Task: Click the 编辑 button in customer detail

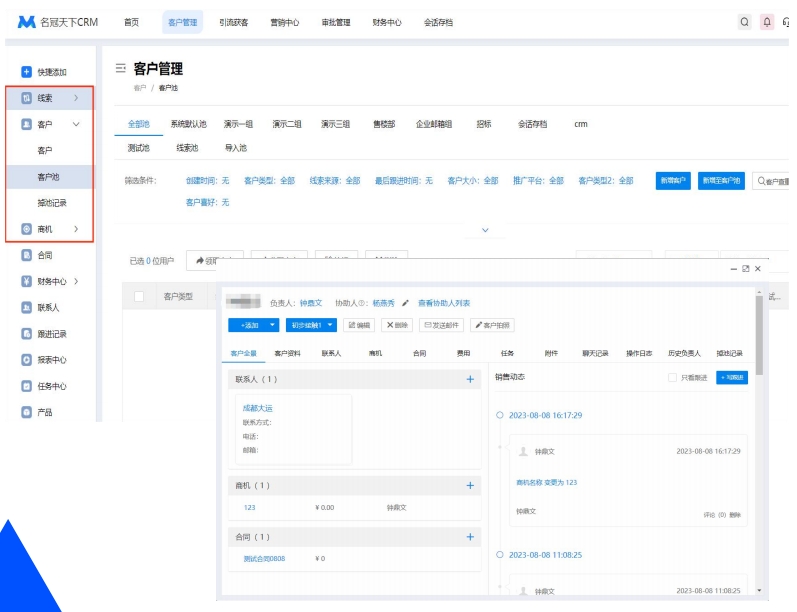Action: (x=359, y=325)
